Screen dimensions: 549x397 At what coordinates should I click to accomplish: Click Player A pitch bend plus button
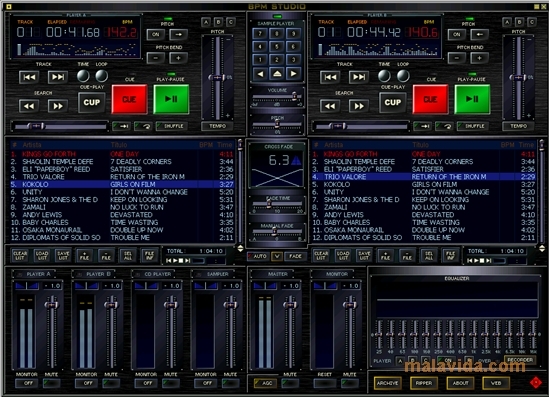178,58
